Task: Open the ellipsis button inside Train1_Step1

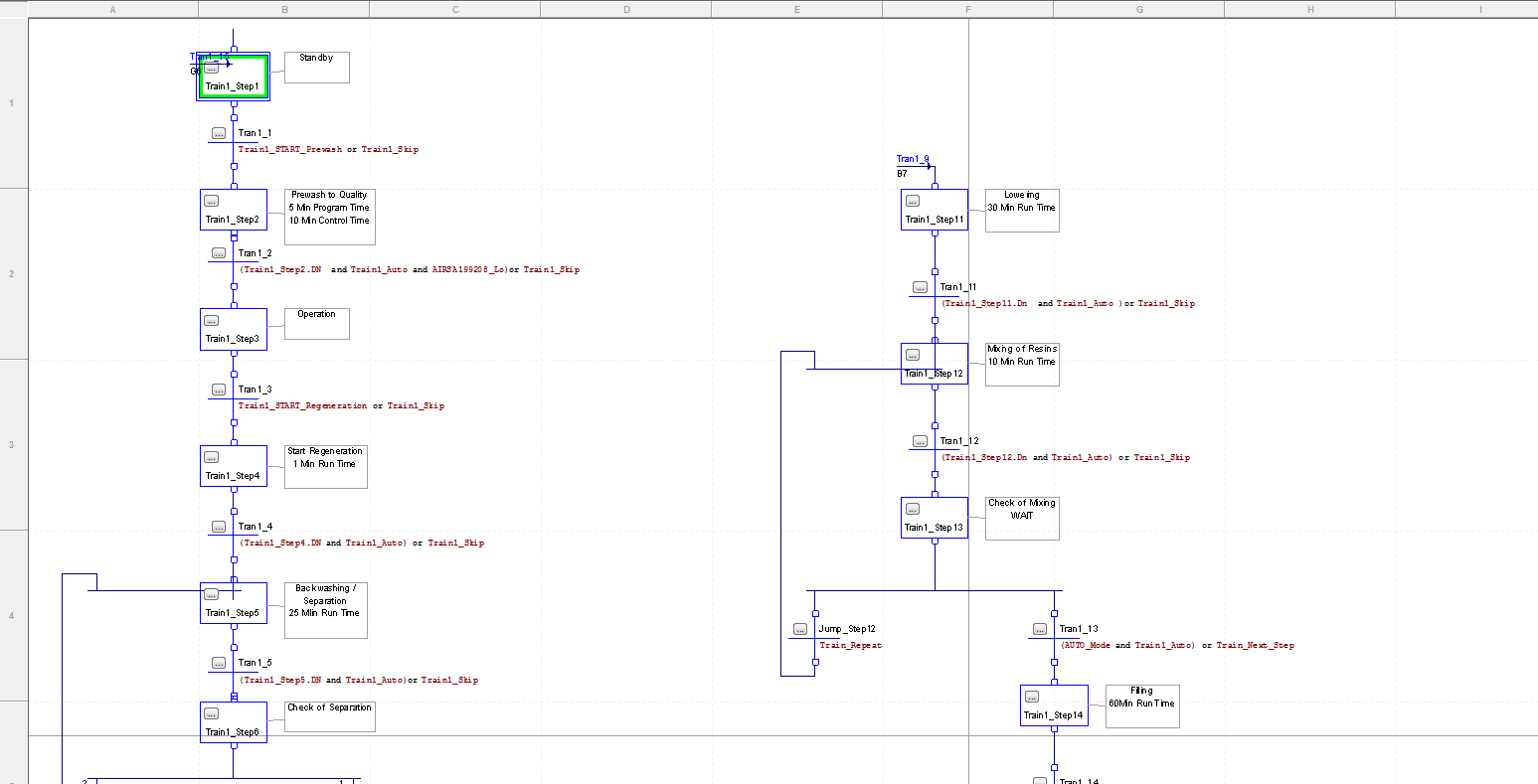Action: [211, 68]
